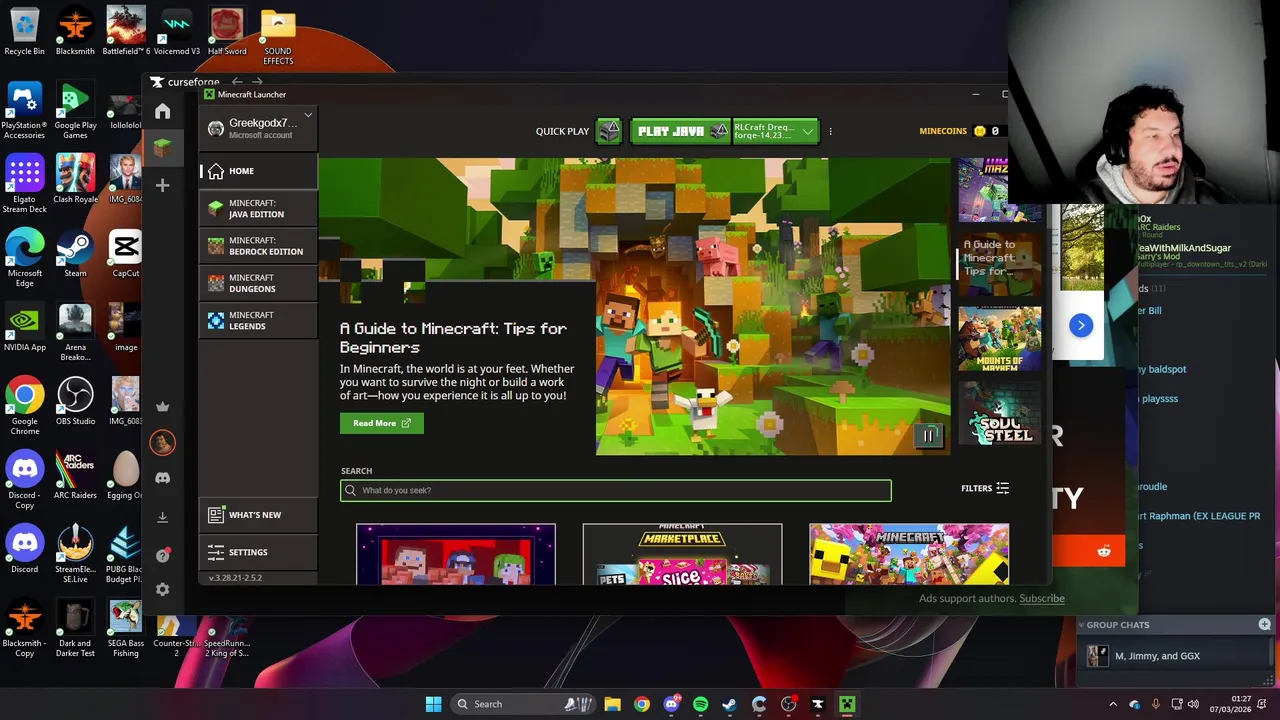Image resolution: width=1280 pixels, height=720 pixels.
Task: Click the Quick Play icon button
Action: [x=609, y=131]
